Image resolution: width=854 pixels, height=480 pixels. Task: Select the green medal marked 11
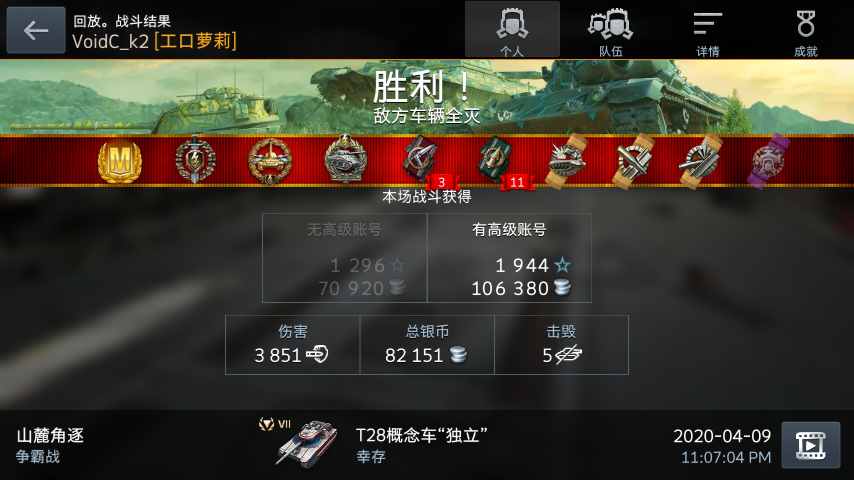tap(497, 160)
